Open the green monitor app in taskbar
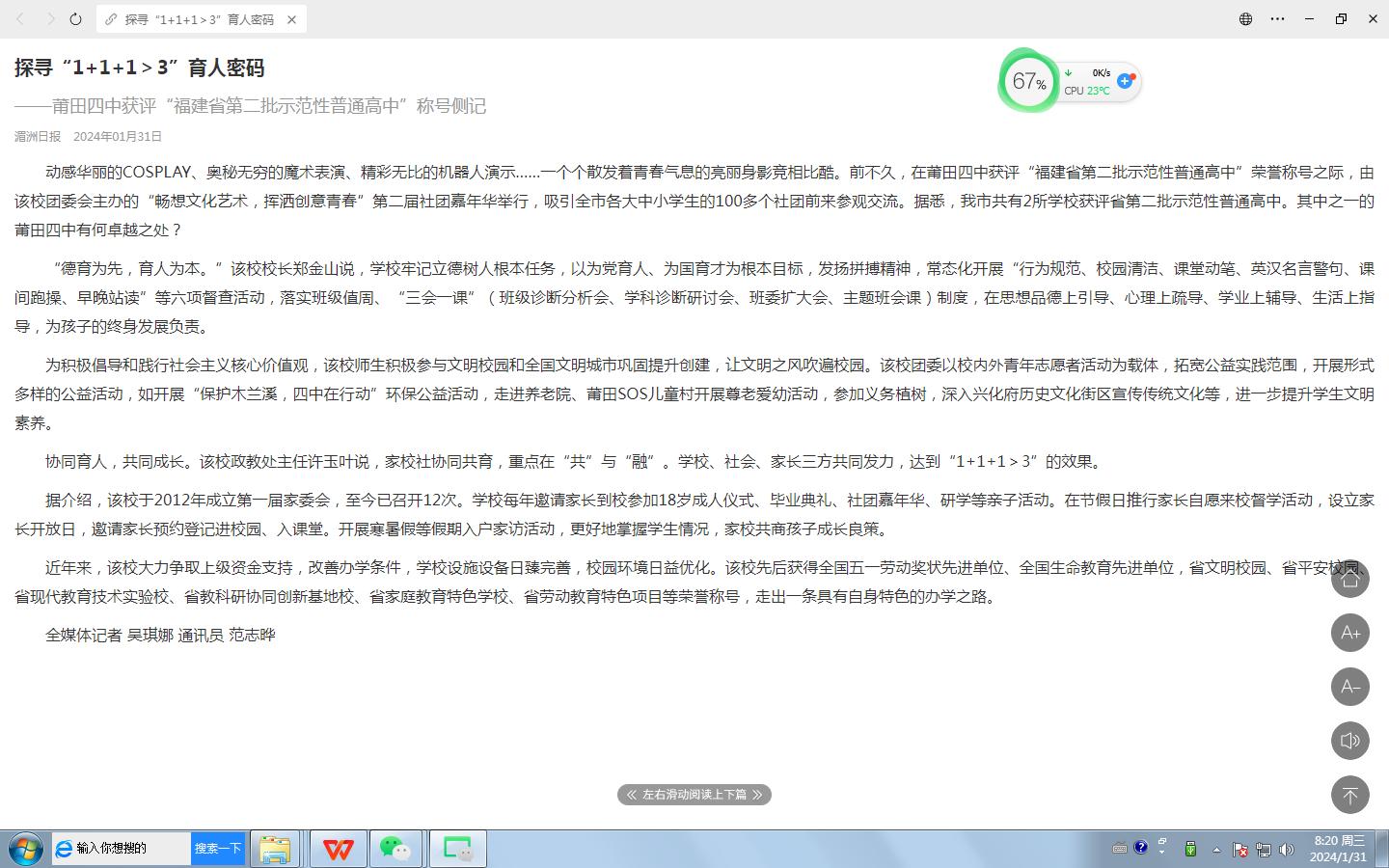Screen dimensions: 1389x868 [x=457, y=849]
